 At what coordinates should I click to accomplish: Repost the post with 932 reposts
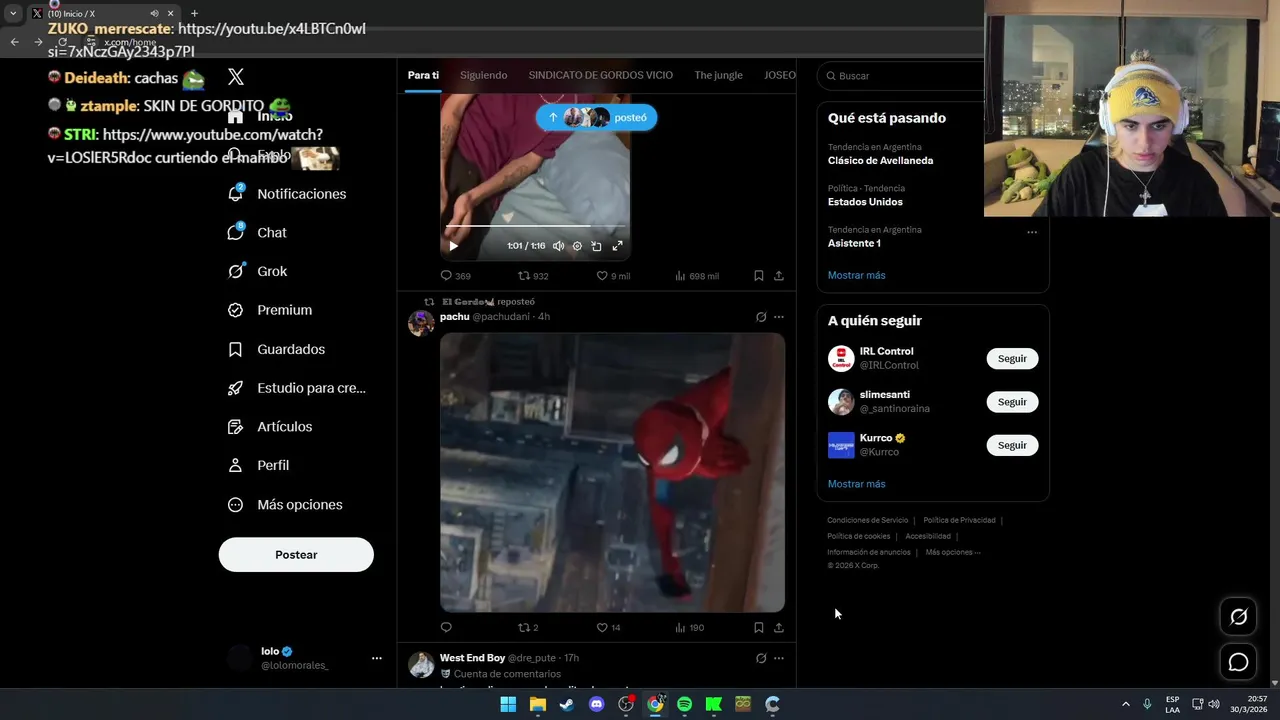tap(533, 276)
